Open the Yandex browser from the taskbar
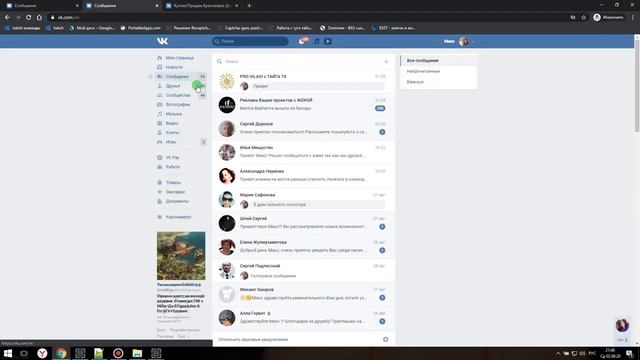Screen dimensions: 640x360 point(42,353)
